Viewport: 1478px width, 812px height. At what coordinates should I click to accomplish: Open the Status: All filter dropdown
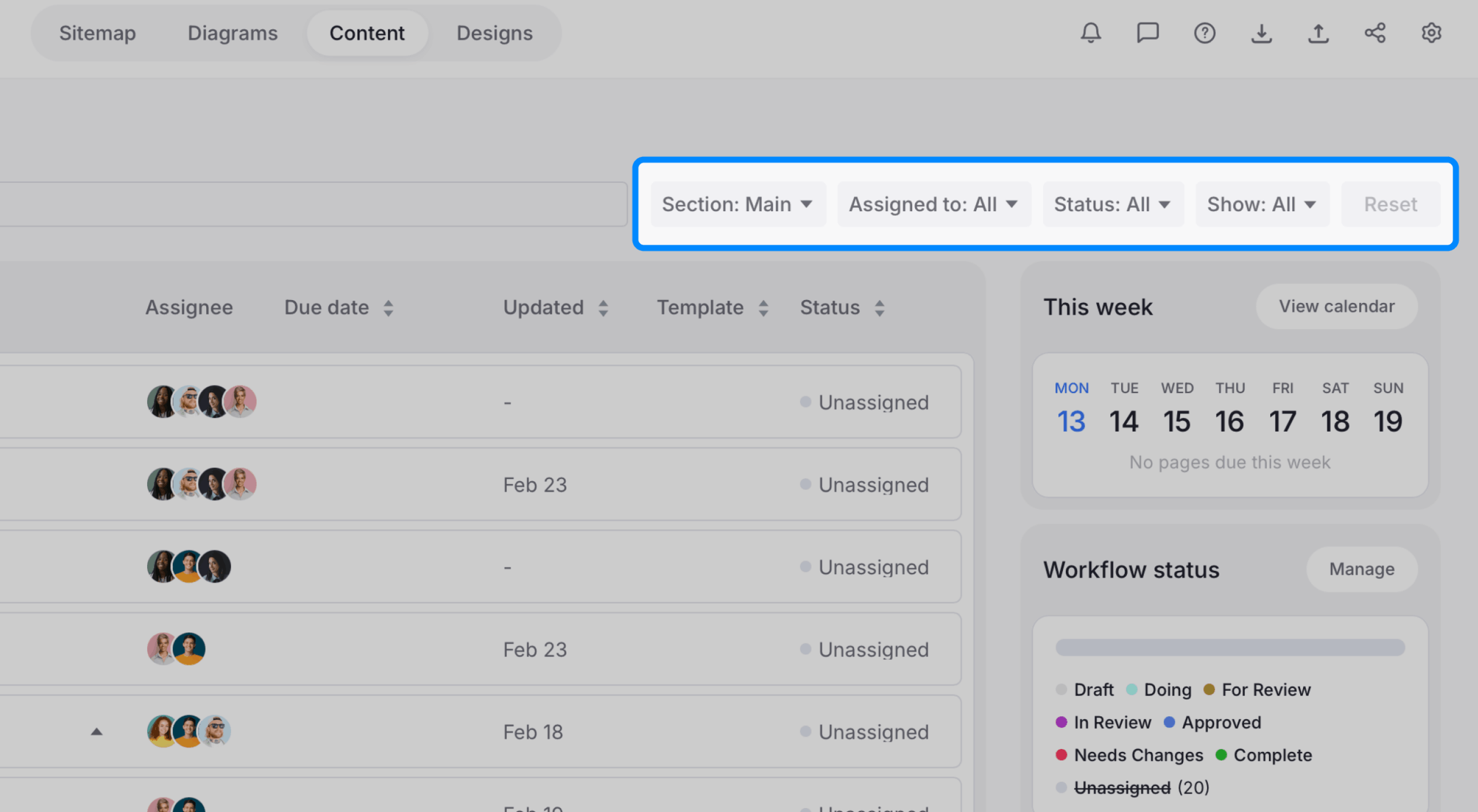(x=1113, y=204)
